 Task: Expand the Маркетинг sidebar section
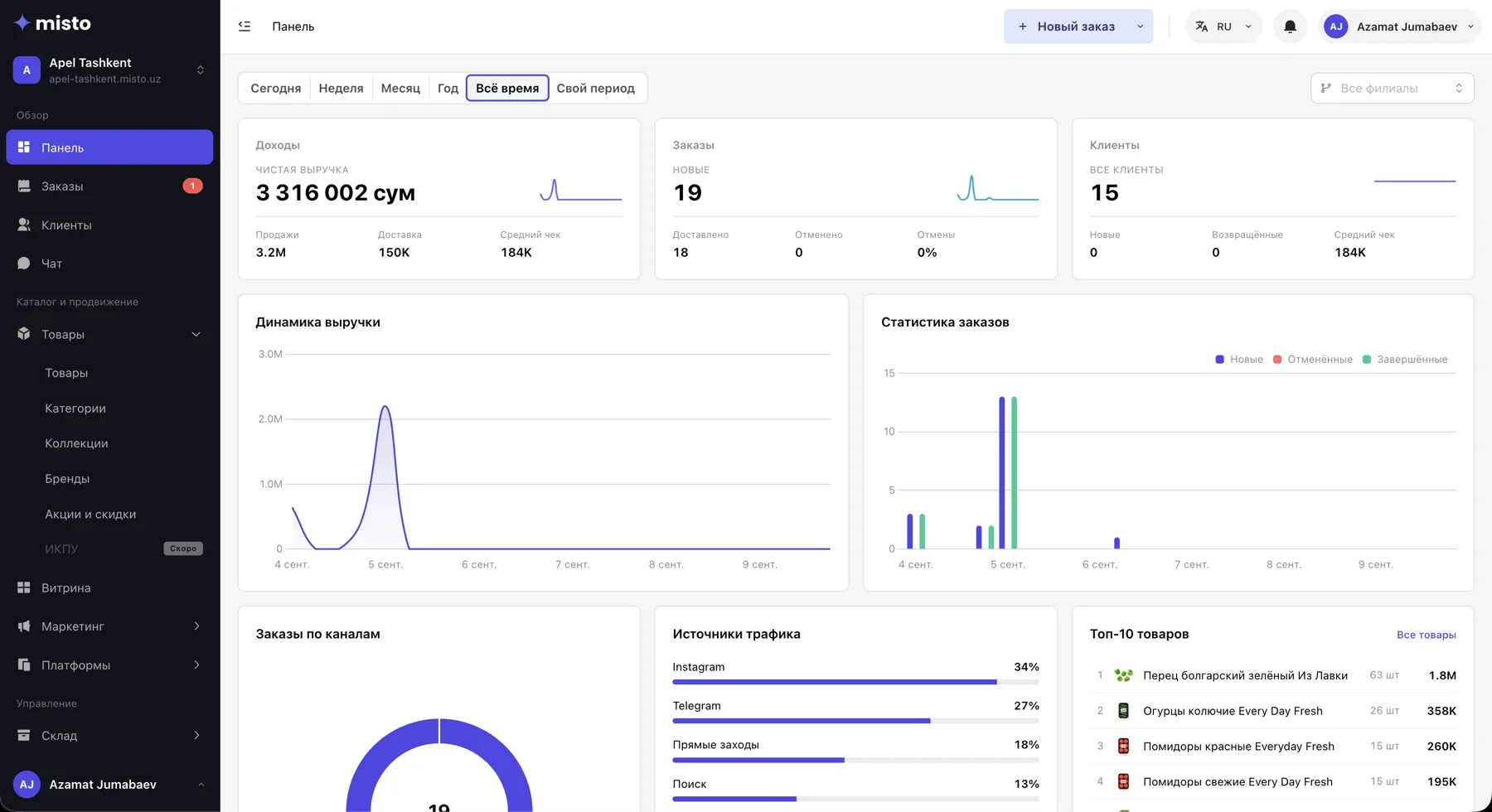(196, 626)
